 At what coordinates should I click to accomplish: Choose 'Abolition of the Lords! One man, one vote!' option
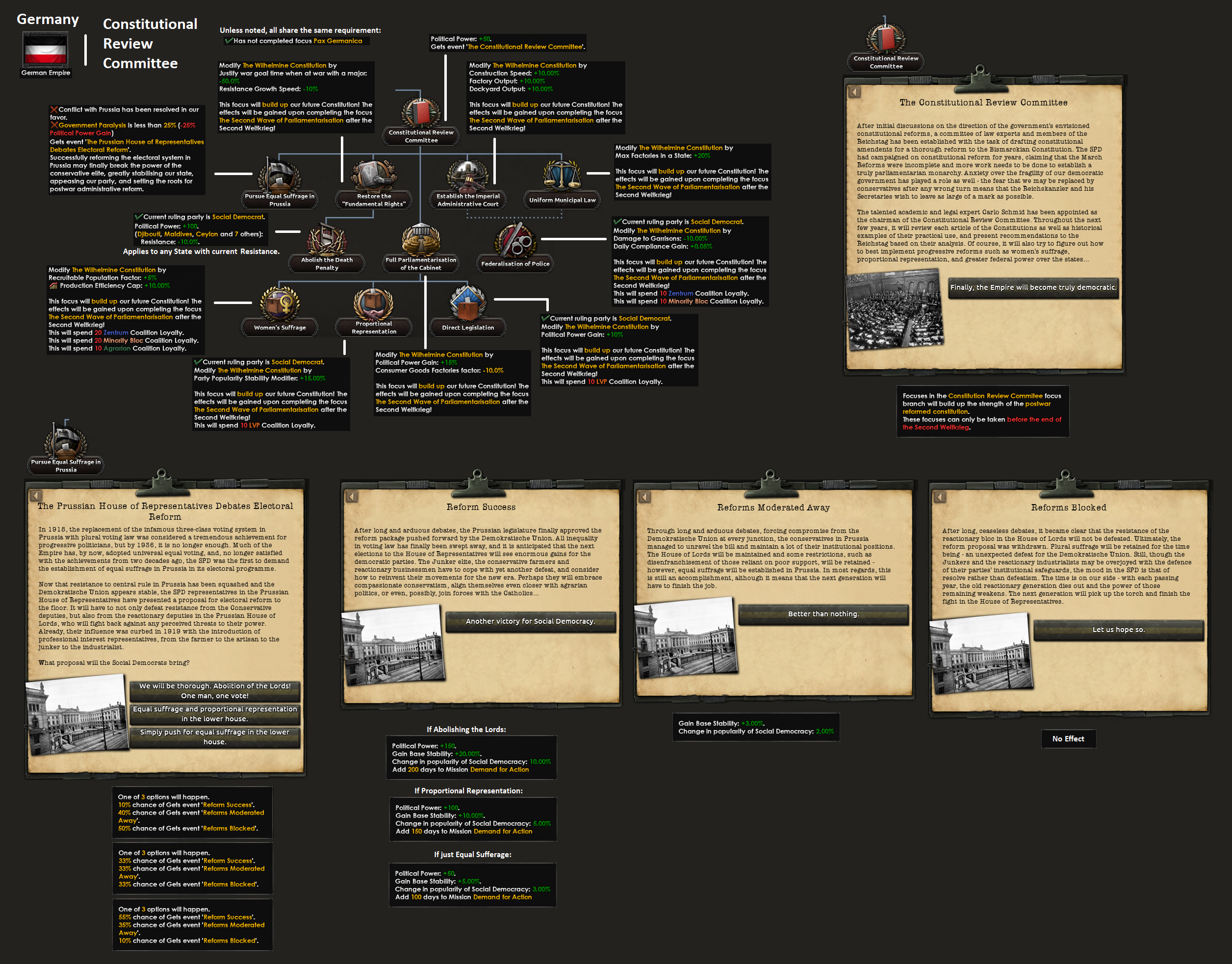pyautogui.click(x=214, y=691)
